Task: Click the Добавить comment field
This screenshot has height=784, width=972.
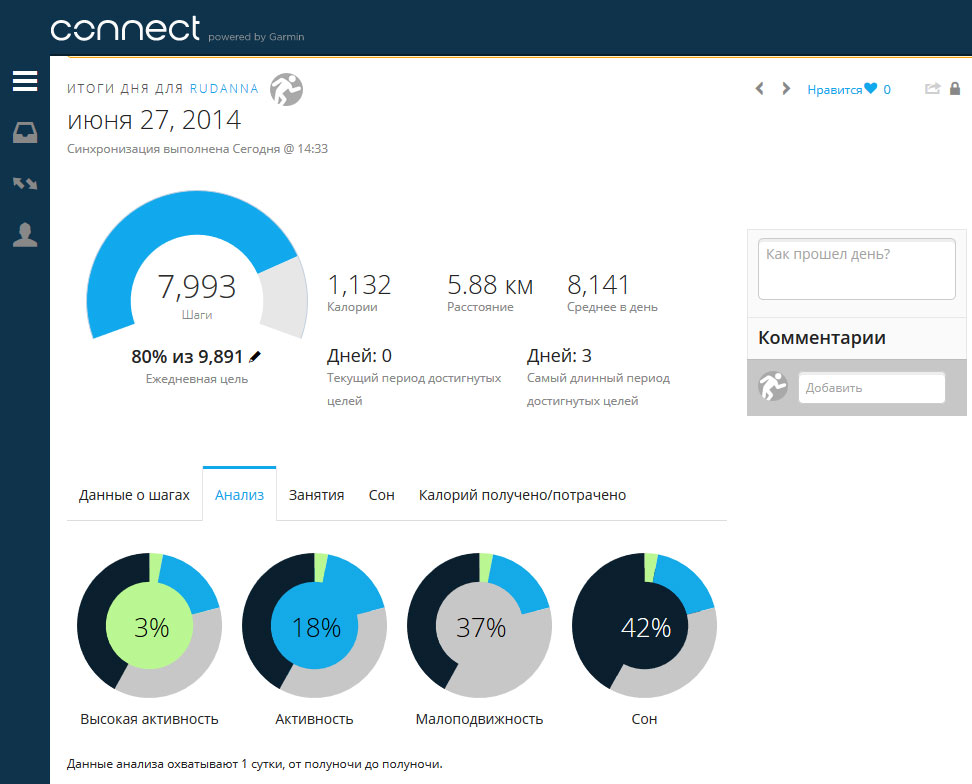Action: tap(871, 388)
